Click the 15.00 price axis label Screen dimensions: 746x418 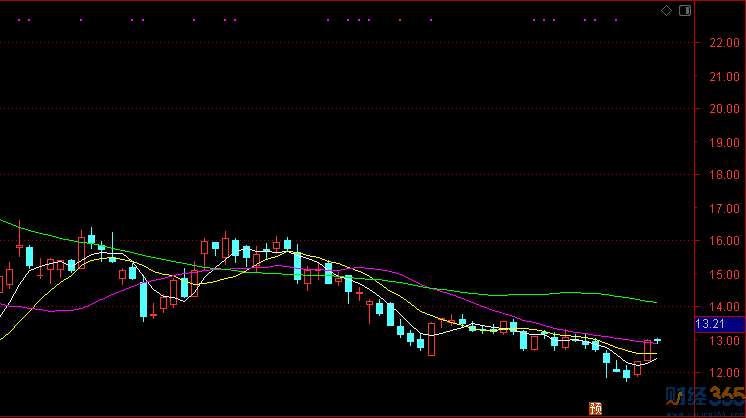724,274
